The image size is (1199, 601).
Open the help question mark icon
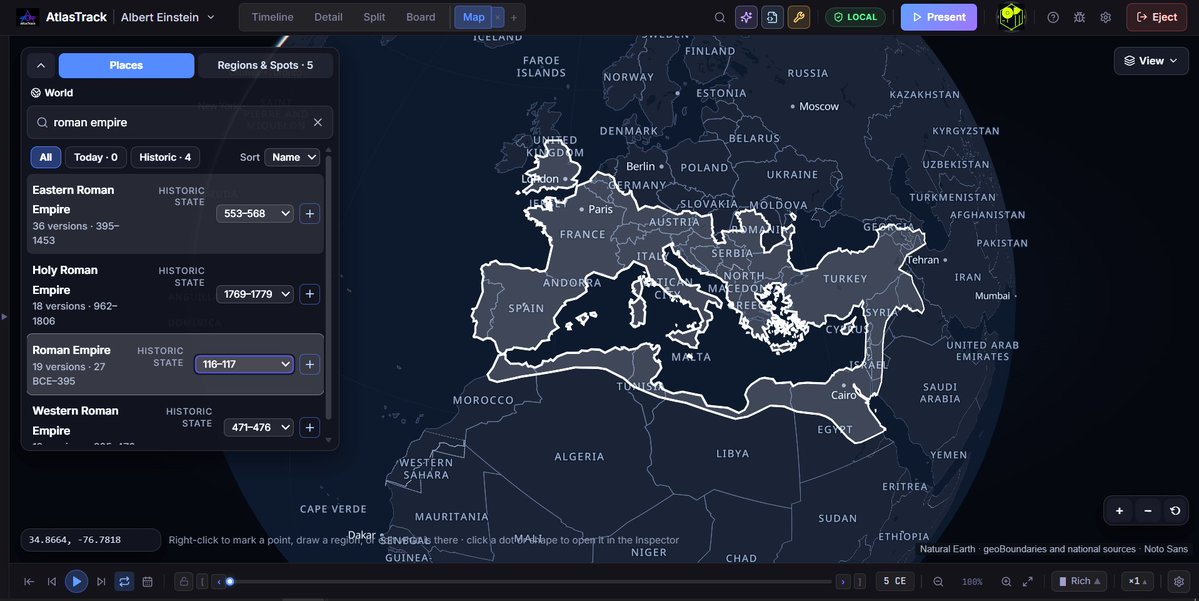pos(1053,17)
